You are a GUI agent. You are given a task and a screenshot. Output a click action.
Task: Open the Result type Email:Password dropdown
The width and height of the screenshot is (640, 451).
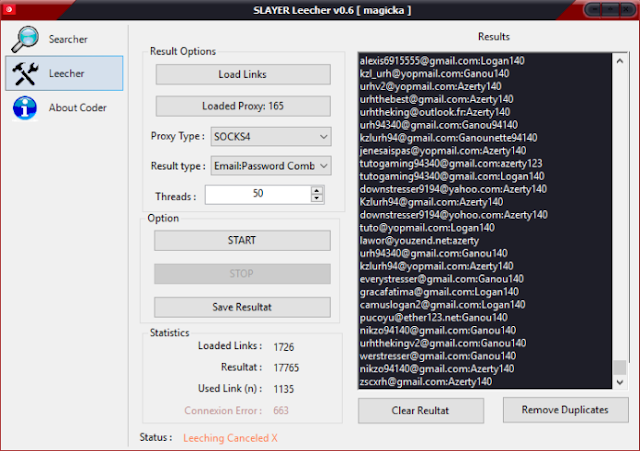click(x=271, y=166)
